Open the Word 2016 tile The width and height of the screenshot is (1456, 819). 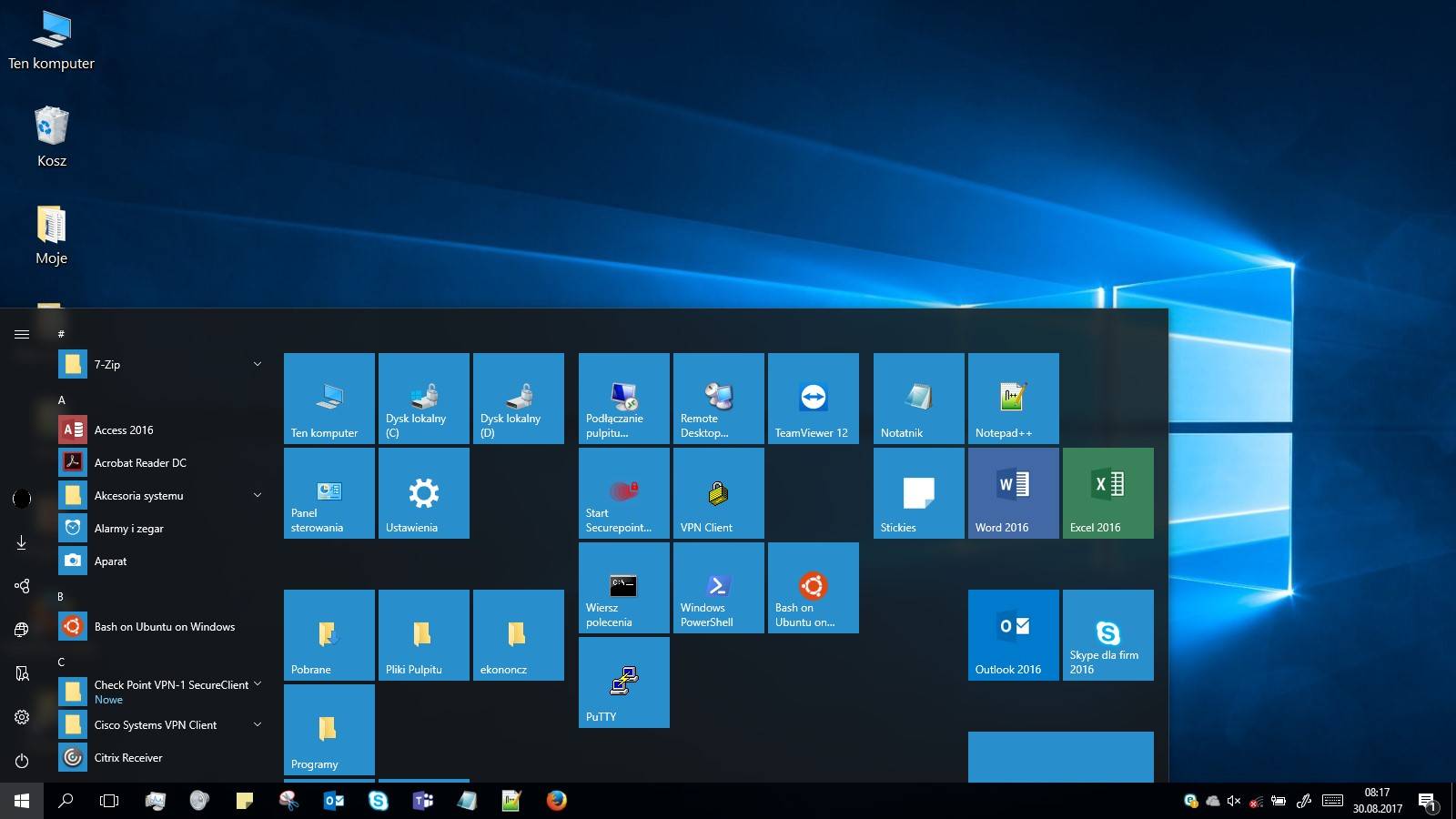1014,493
